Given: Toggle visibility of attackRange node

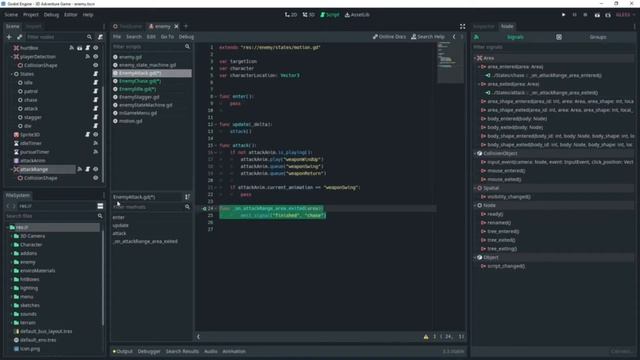Looking at the screenshot, I should click(96, 169).
